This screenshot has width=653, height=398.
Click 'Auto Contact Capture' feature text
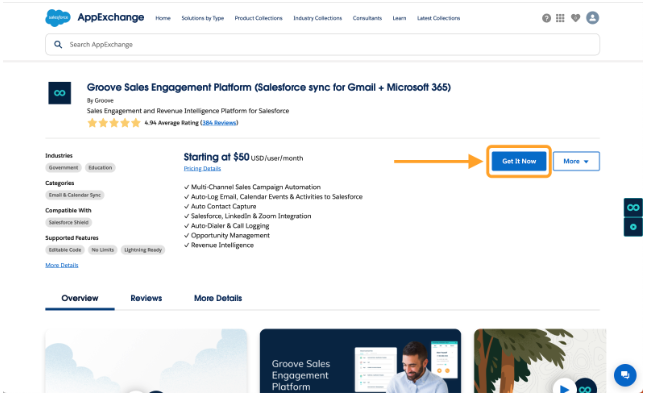(224, 206)
